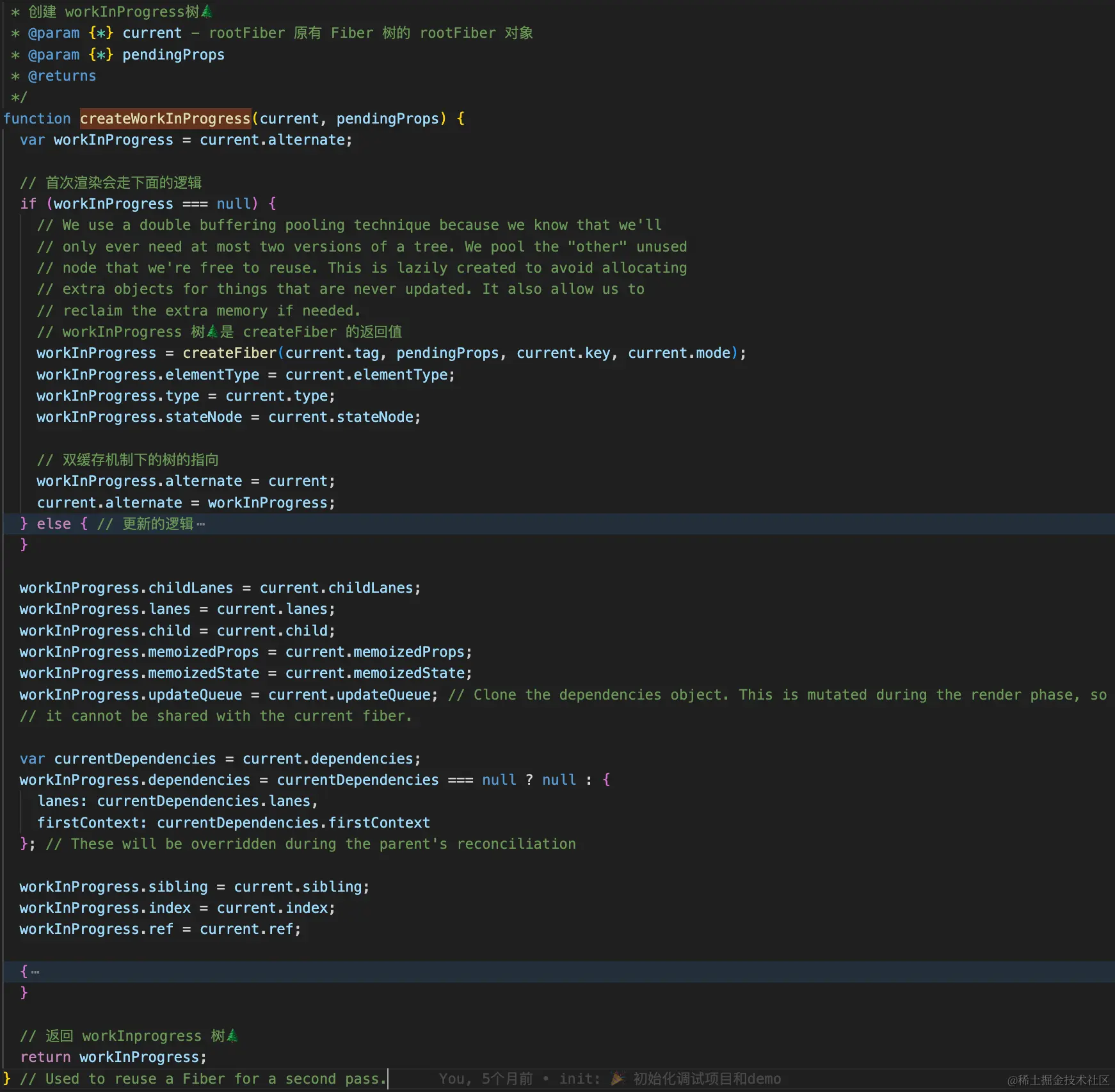Screen dimensions: 1115x1092
Task: Click the workInProgress.memoizedProps assignment line
Action: pos(246,652)
